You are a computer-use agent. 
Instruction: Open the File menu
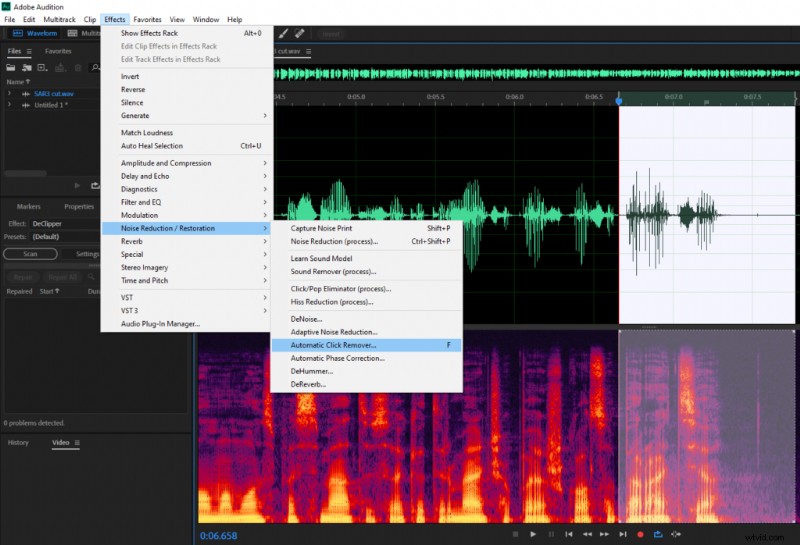point(10,19)
